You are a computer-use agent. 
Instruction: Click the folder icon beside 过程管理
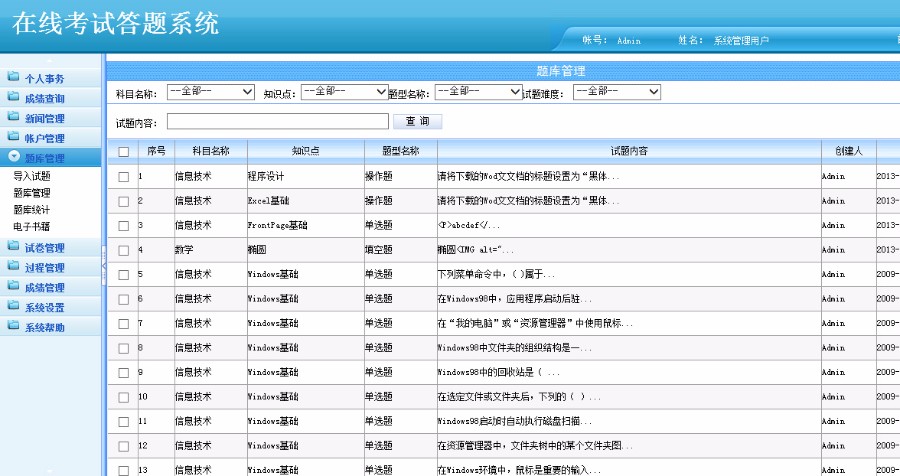(14, 267)
